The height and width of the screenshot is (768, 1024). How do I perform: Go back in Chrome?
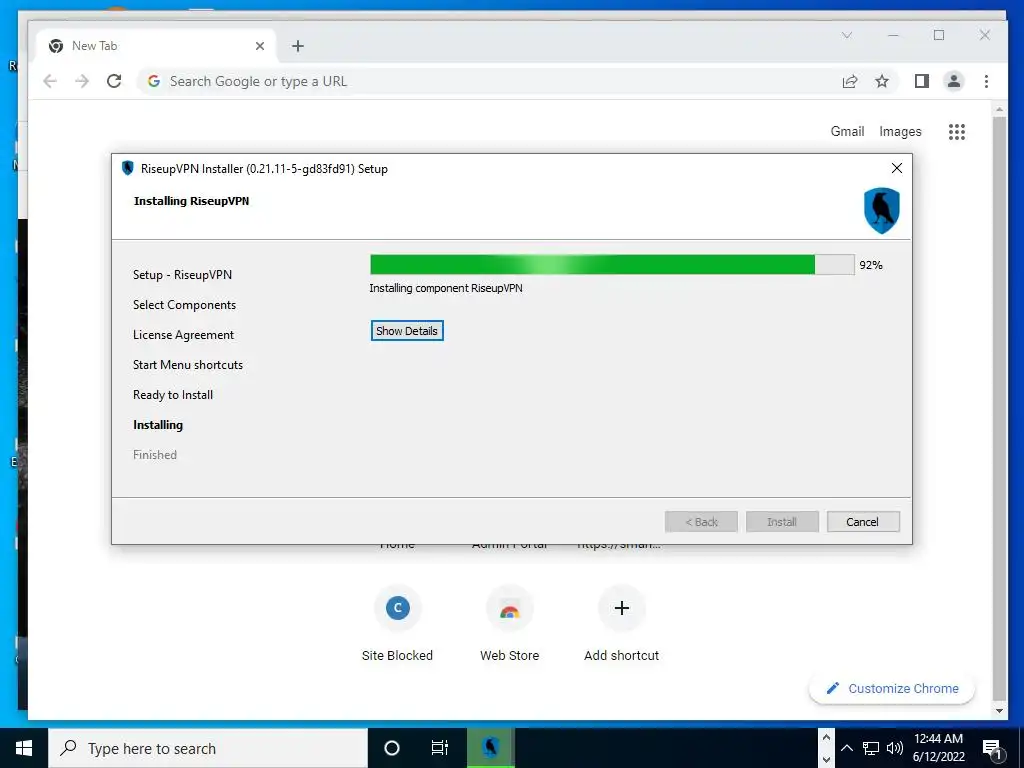click(x=50, y=81)
